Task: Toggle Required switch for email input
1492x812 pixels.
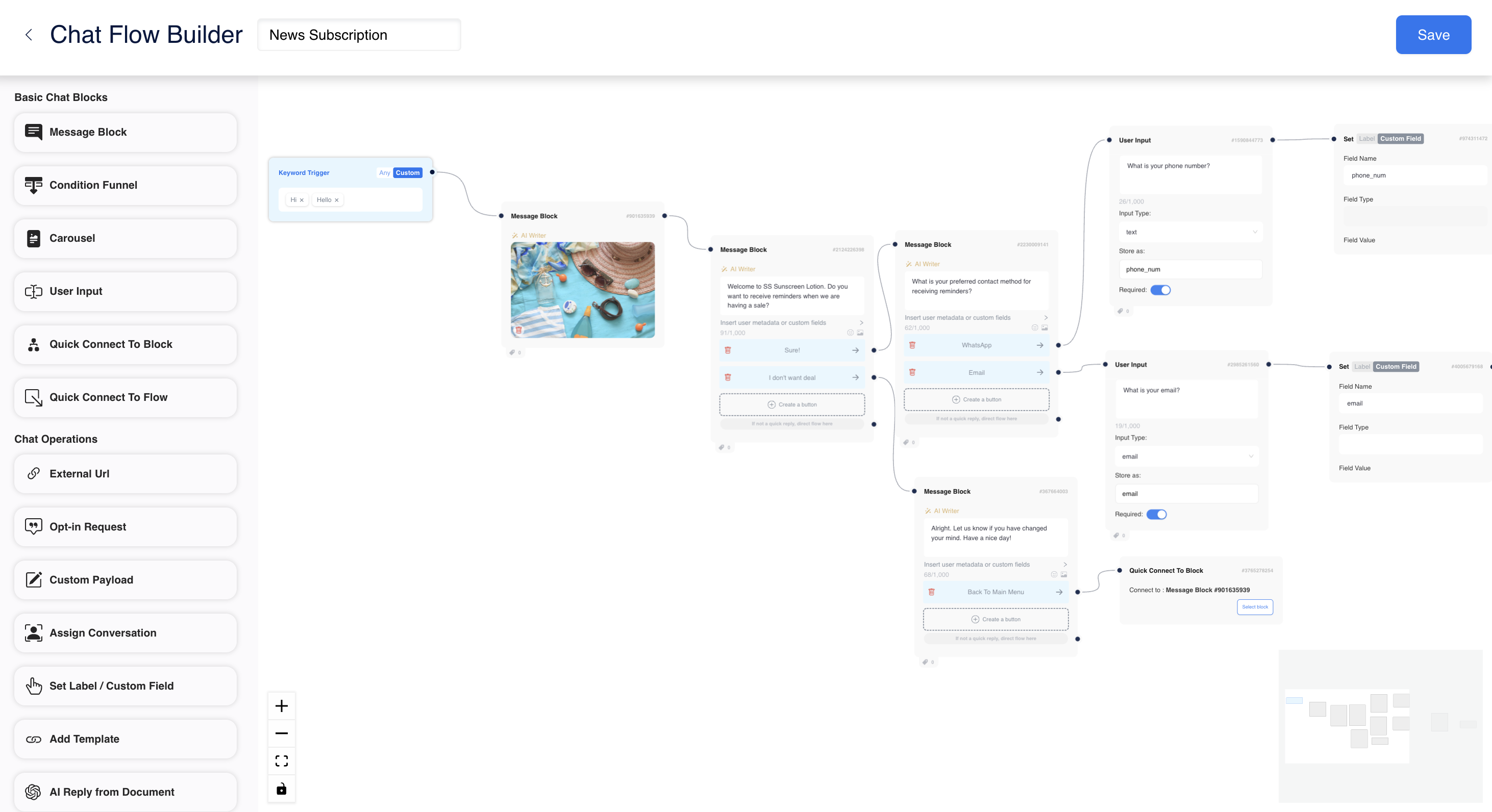Action: pyautogui.click(x=1156, y=514)
